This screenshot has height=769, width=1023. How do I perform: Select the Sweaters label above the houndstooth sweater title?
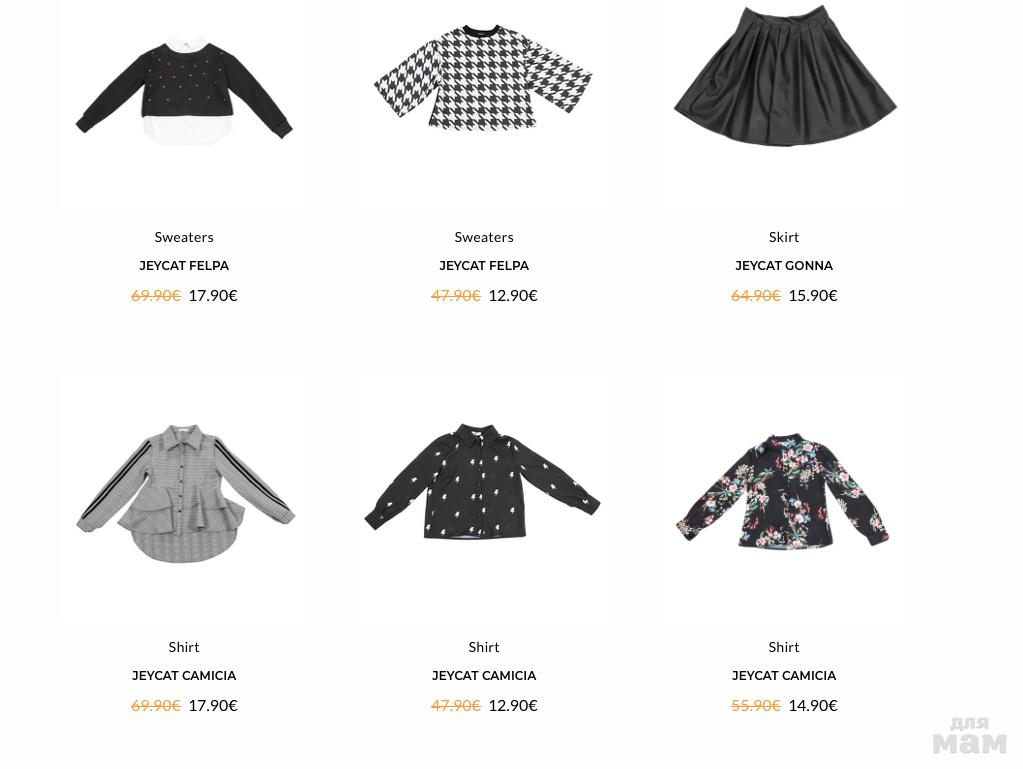pos(483,237)
